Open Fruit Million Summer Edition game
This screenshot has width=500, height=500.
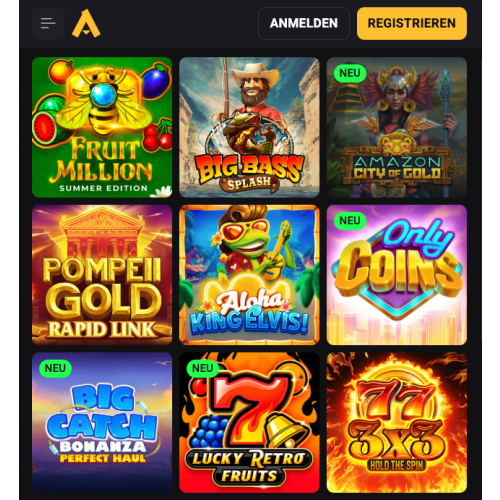tap(102, 127)
